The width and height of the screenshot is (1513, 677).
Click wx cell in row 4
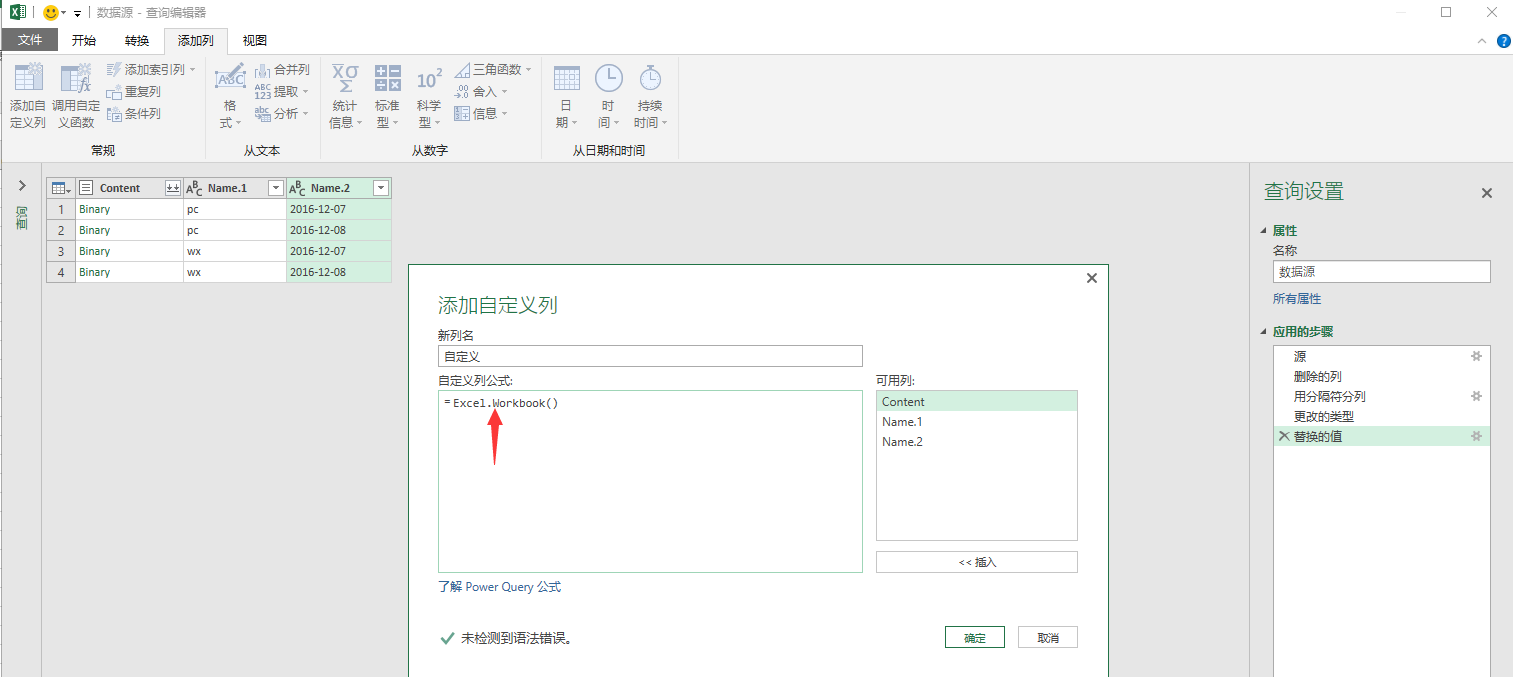[235, 272]
